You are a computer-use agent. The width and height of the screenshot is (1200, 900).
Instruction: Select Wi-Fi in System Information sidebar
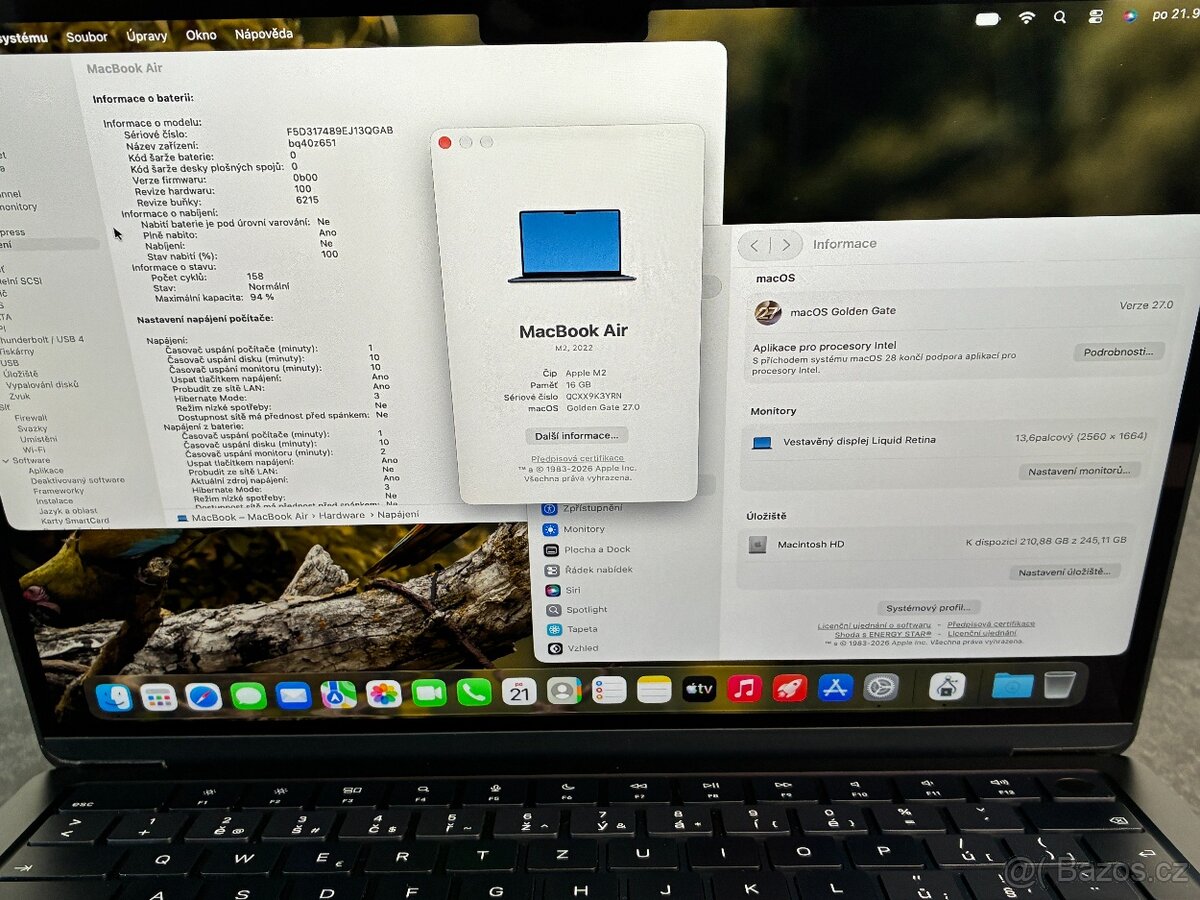point(35,450)
